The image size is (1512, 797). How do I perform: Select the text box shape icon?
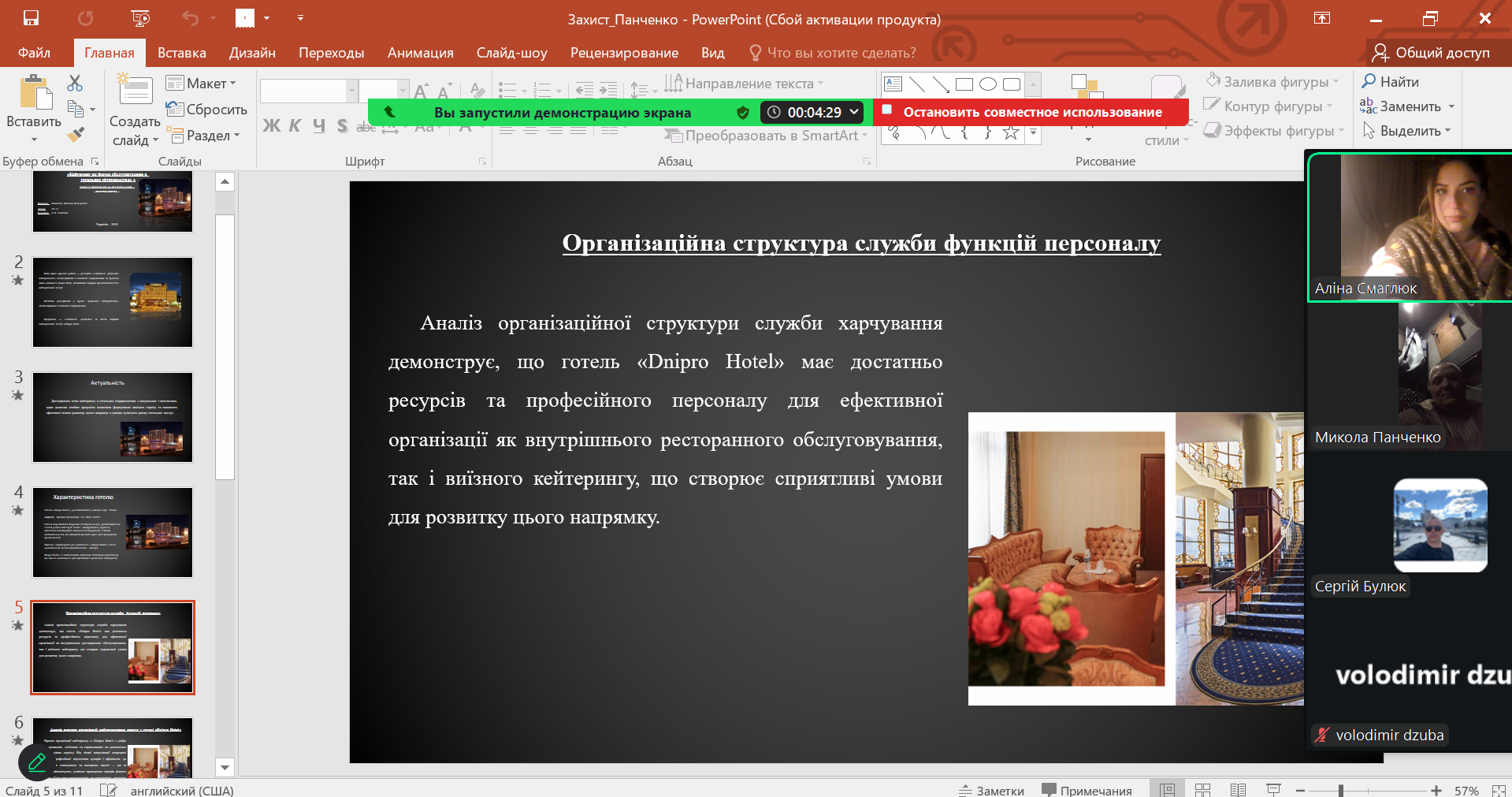893,84
